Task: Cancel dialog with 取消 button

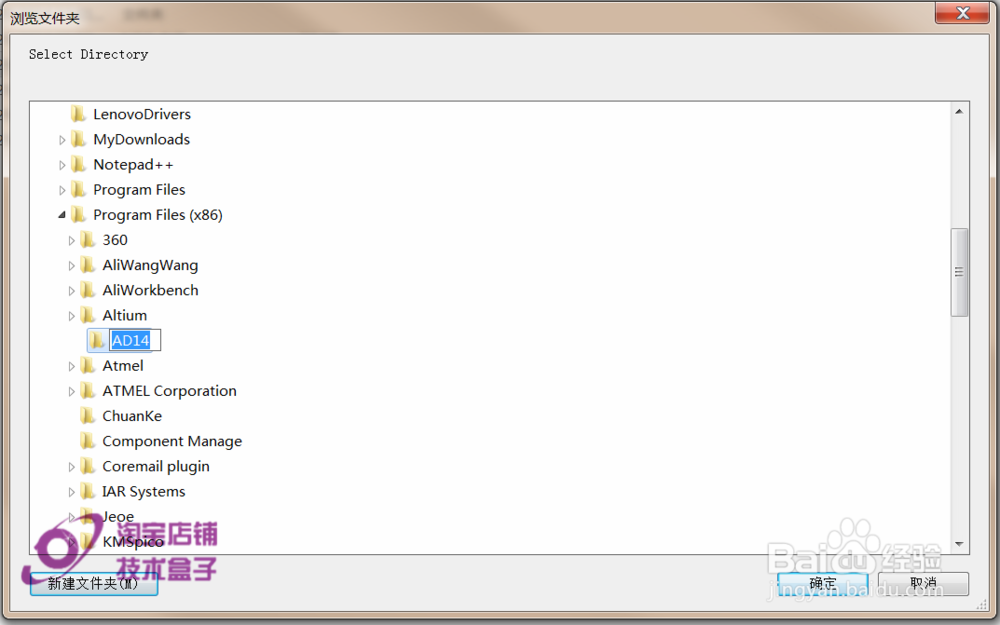Action: click(923, 584)
